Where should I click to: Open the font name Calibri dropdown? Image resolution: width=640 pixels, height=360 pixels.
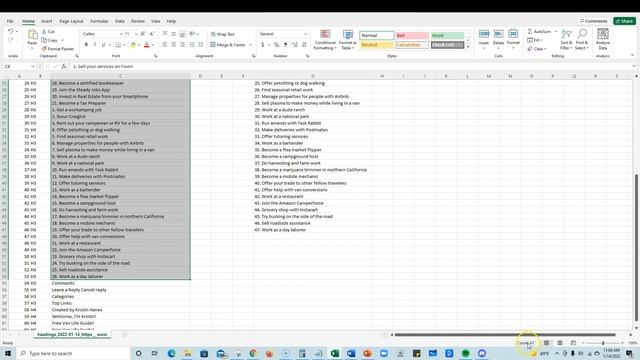121,34
